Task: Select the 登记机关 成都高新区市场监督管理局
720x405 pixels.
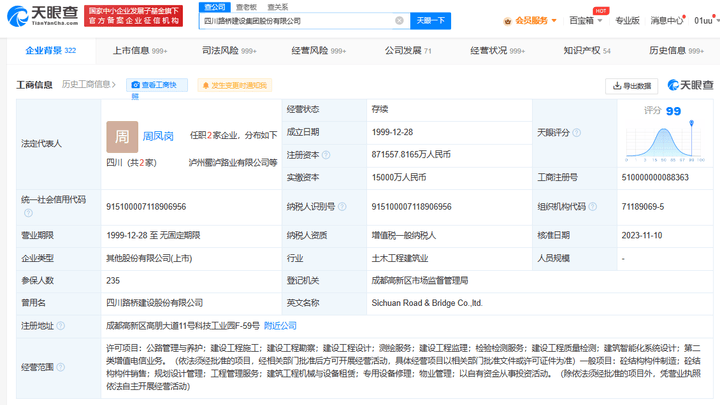Action: tap(420, 281)
